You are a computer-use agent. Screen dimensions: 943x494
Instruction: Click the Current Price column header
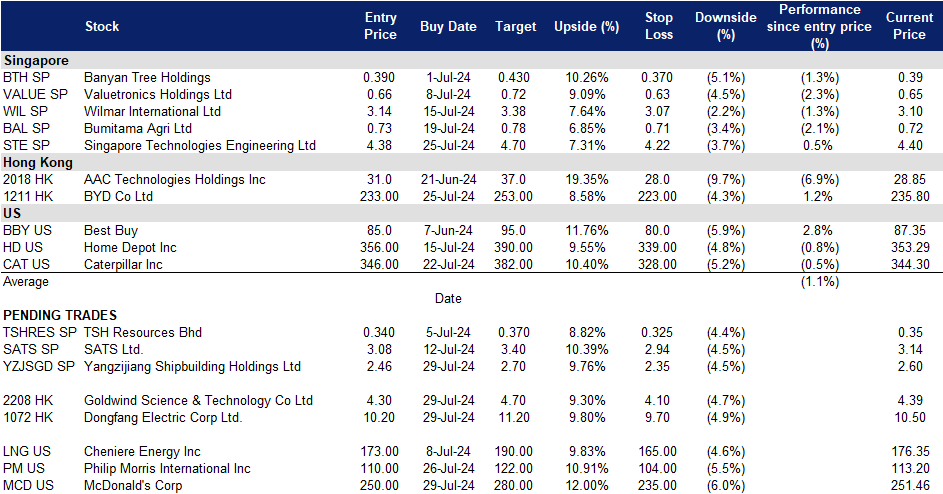[x=908, y=26]
